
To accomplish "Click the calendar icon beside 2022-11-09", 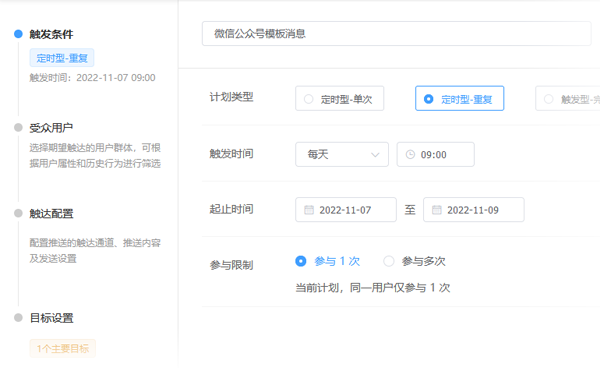I will click(x=437, y=210).
